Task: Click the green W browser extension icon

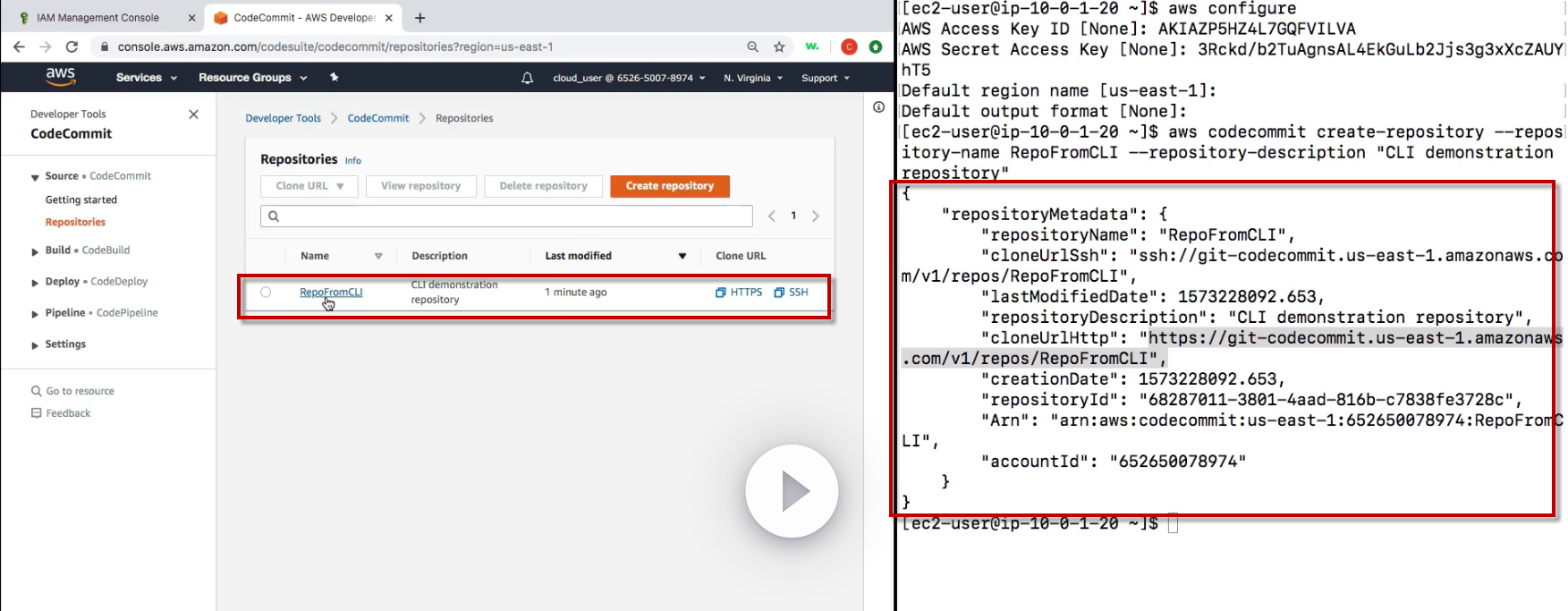Action: pyautogui.click(x=812, y=47)
